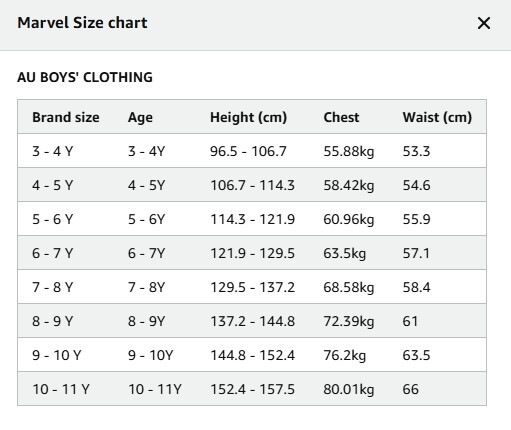This screenshot has width=511, height=430.
Task: Select the Height (cm) column header
Action: pos(248,118)
